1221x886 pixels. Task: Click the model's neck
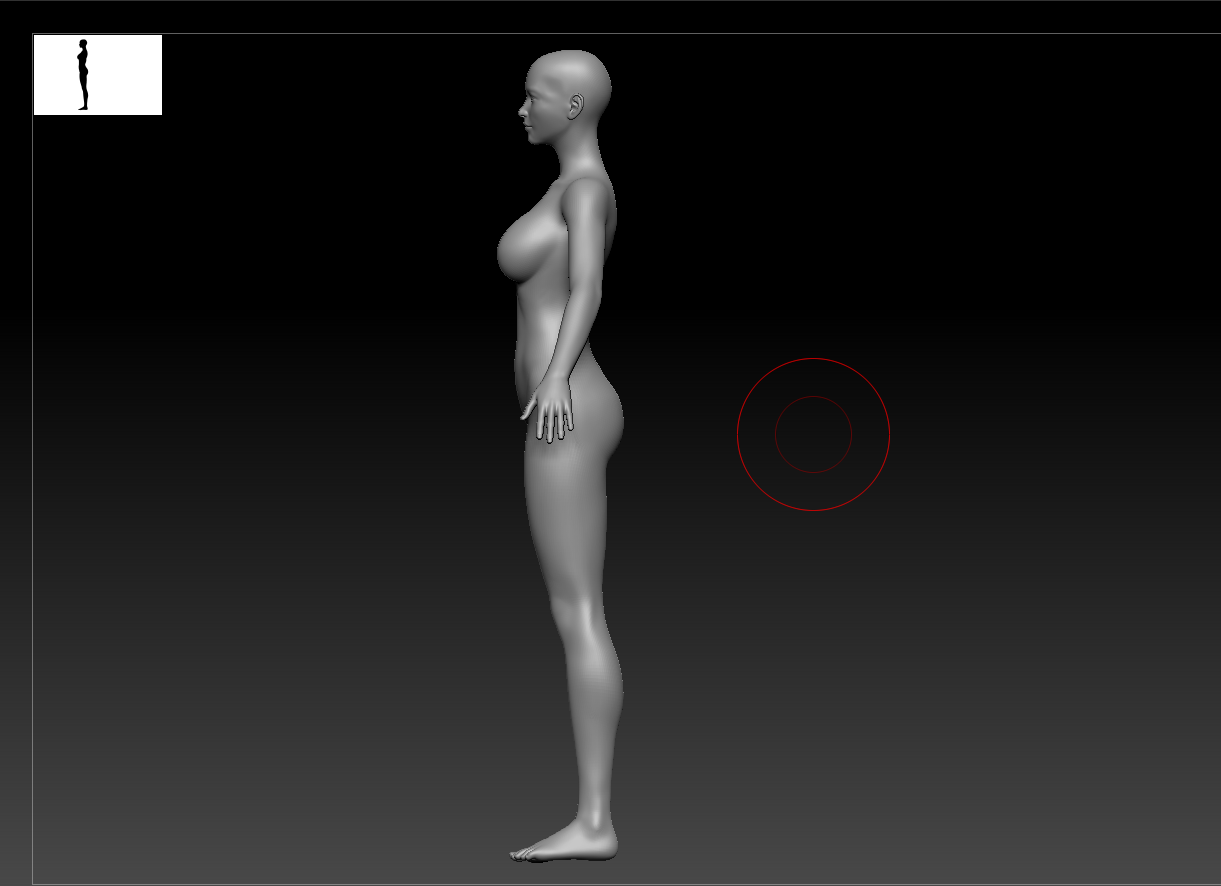pos(572,155)
